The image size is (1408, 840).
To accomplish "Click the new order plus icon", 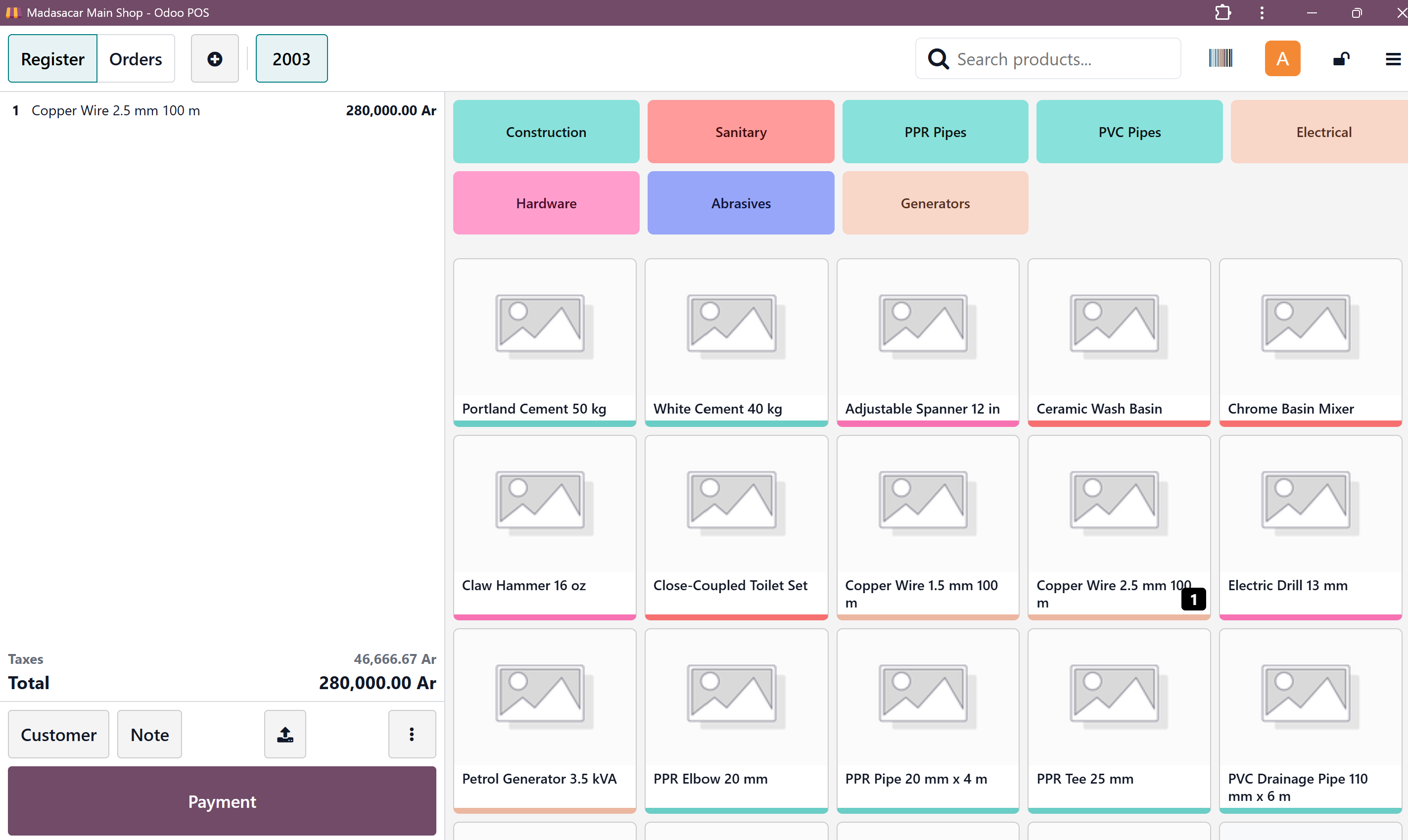I will click(x=215, y=58).
